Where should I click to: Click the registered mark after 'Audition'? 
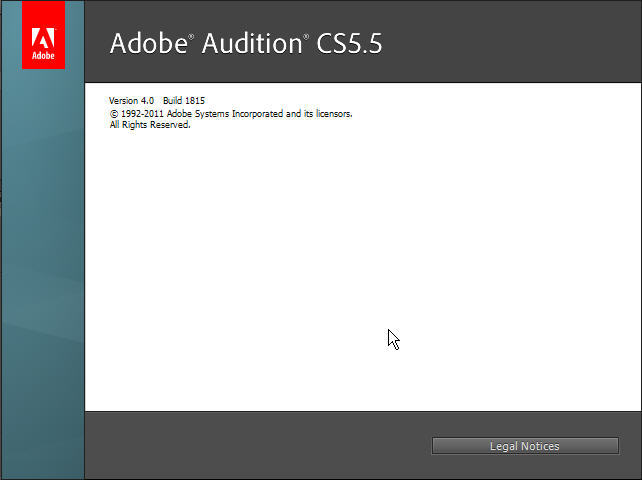point(307,37)
